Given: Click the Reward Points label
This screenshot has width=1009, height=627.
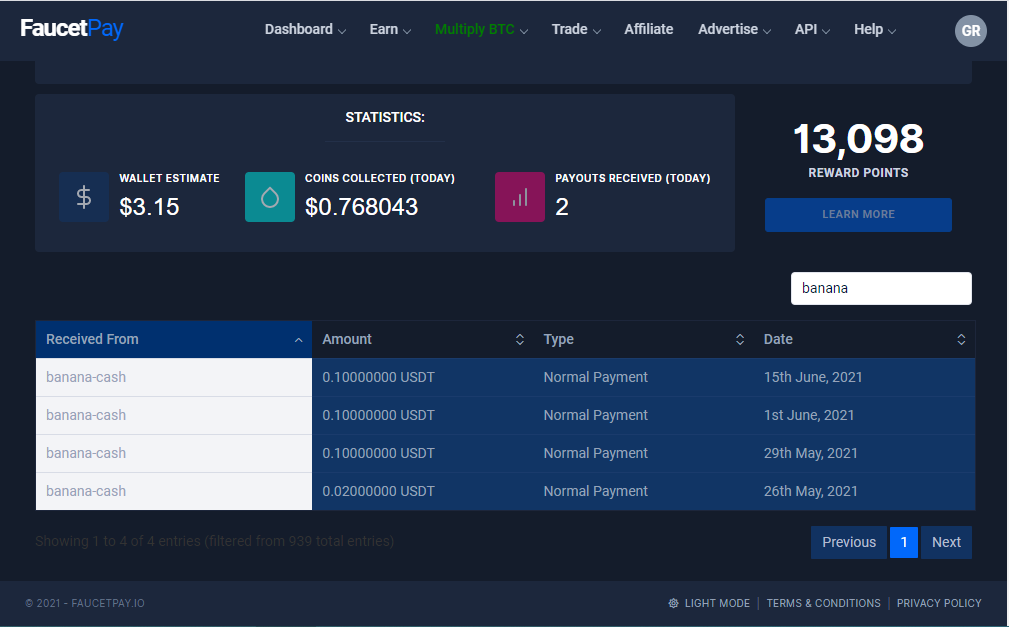Looking at the screenshot, I should [x=858, y=173].
